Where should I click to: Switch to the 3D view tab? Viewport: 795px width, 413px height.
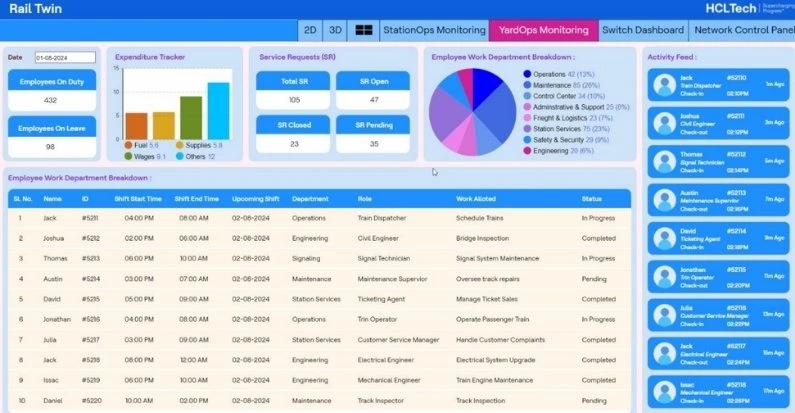(x=335, y=30)
